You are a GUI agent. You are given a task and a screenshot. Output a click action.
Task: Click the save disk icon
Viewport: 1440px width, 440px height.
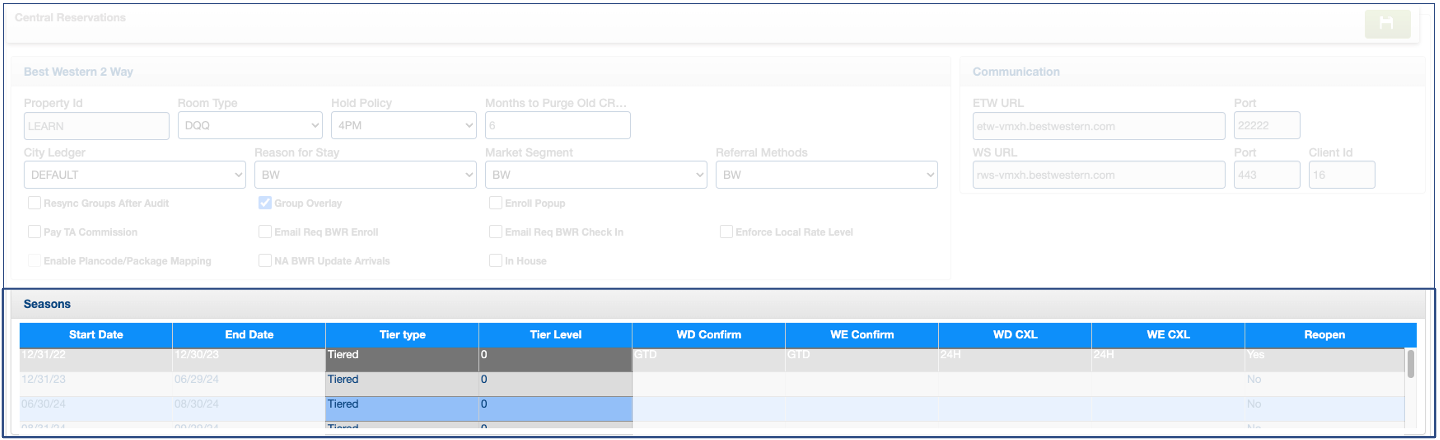tap(1387, 24)
